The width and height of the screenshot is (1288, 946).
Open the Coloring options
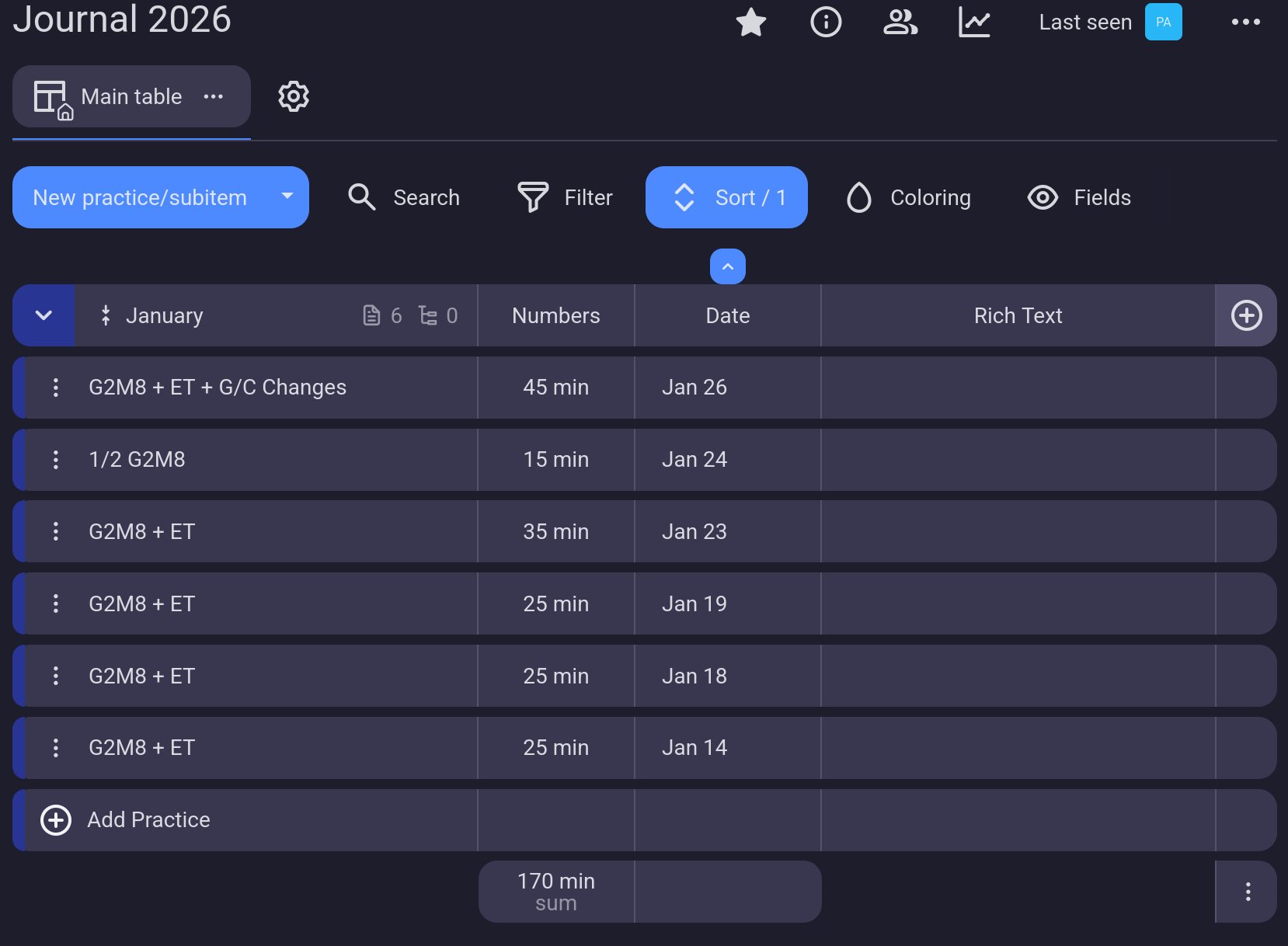tap(908, 197)
